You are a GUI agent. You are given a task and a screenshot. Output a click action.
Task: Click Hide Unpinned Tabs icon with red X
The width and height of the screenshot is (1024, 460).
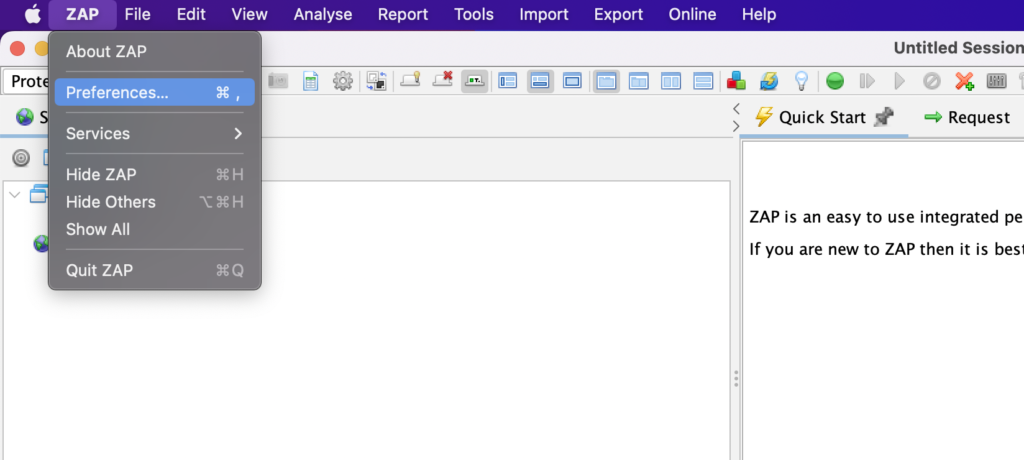click(443, 80)
